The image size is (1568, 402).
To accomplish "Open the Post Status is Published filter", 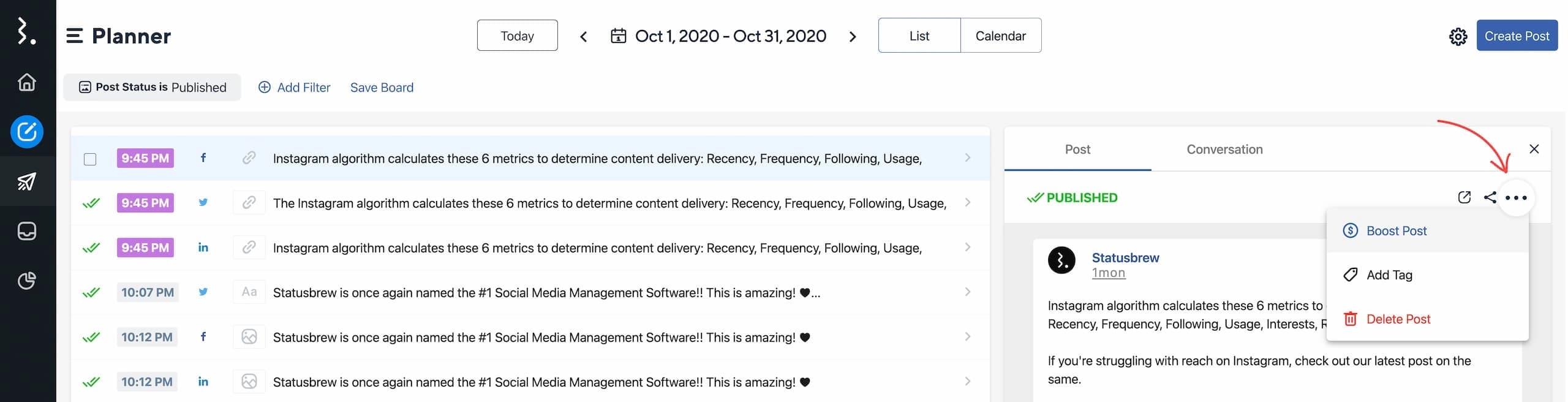I will coord(152,87).
